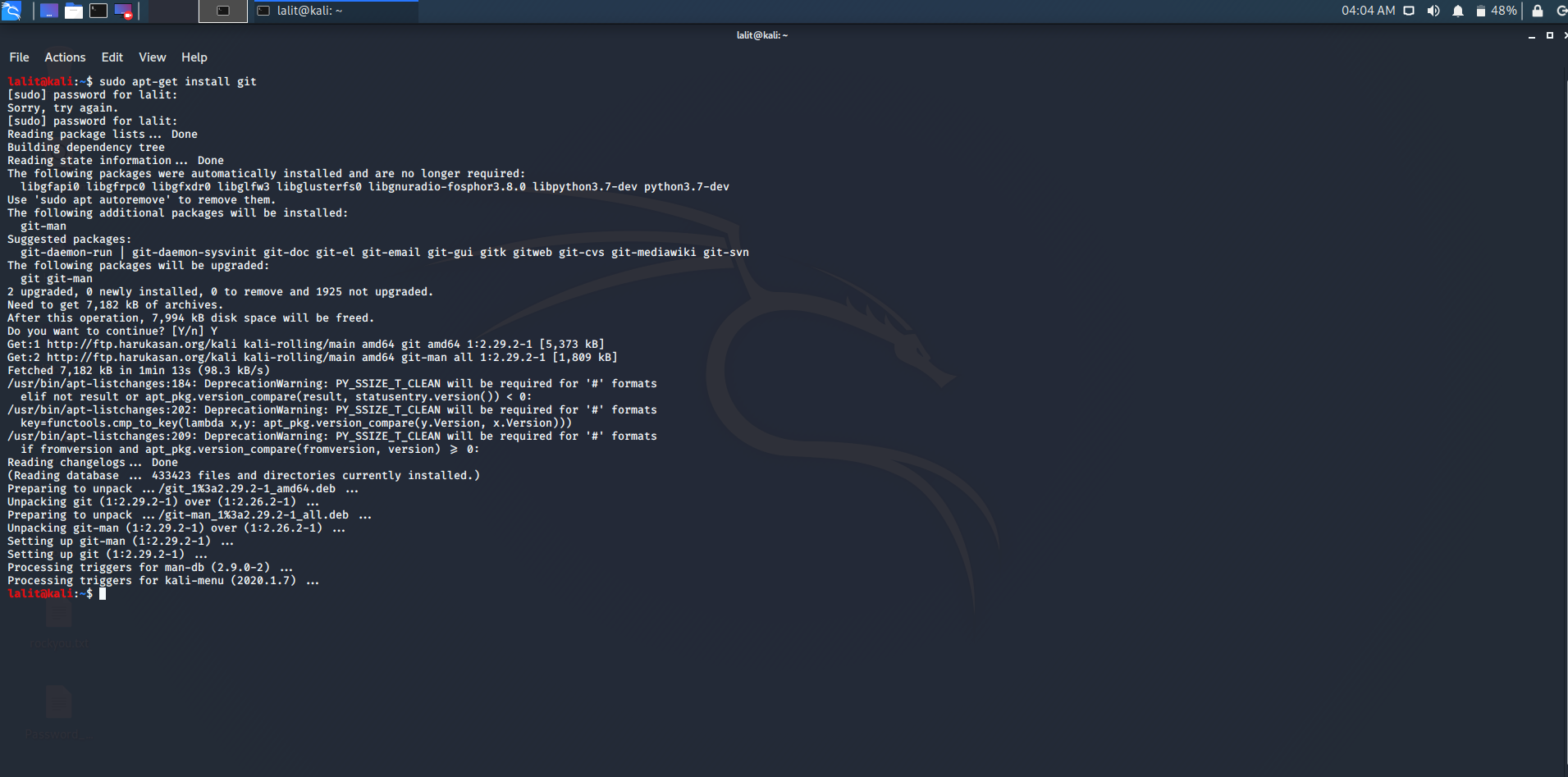The height and width of the screenshot is (777, 1568).
Task: Click the 'Processing triggers for man-db' line
Action: (150, 568)
